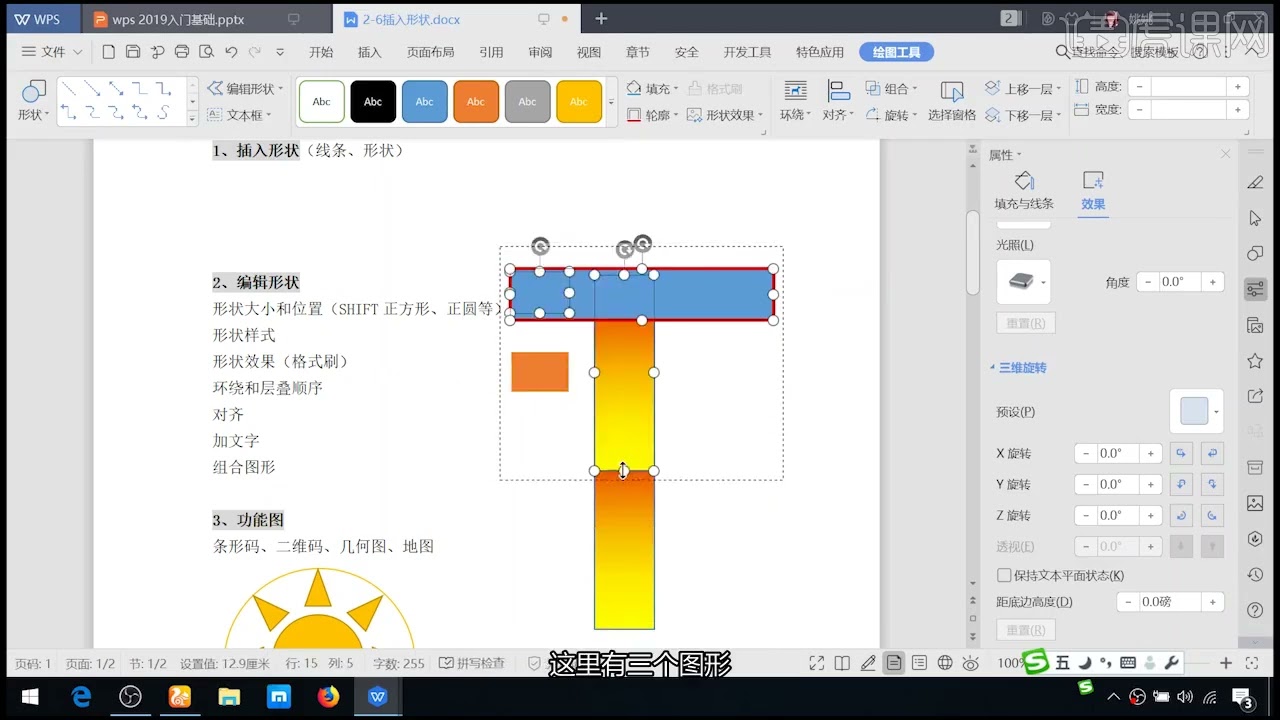Click the small orange rectangle shape
This screenshot has width=1280, height=720.
pyautogui.click(x=540, y=371)
